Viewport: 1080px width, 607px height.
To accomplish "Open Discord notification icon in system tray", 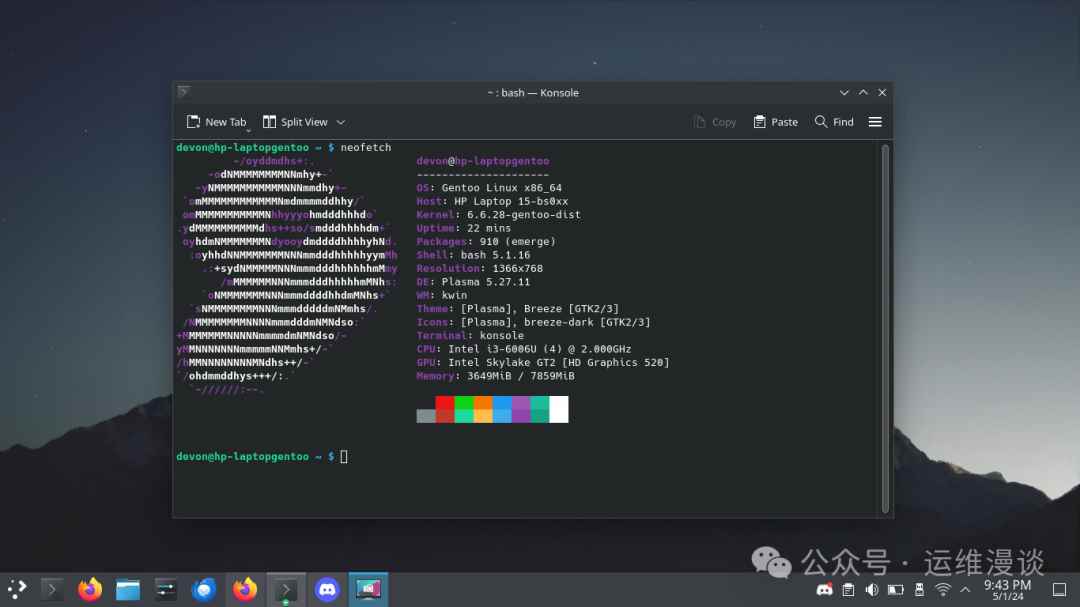I will coord(825,589).
